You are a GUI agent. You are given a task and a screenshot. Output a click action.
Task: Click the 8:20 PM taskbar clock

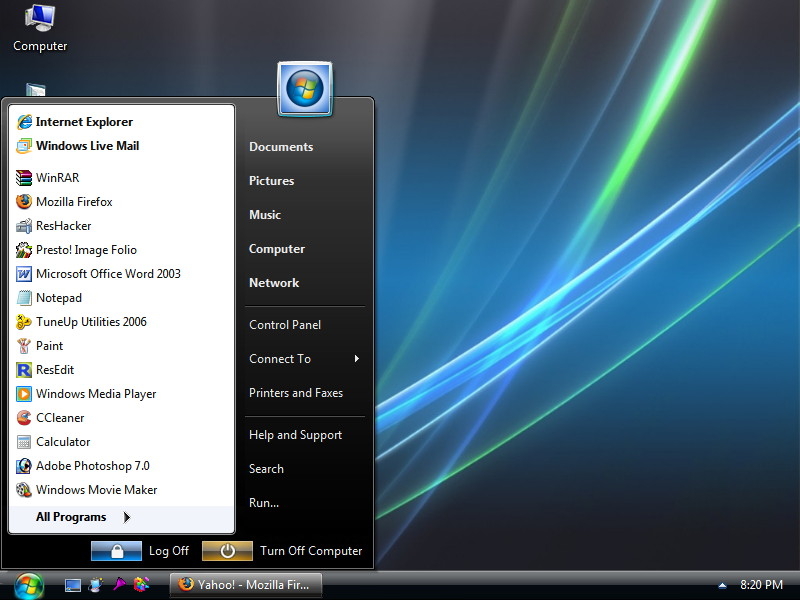pos(761,585)
